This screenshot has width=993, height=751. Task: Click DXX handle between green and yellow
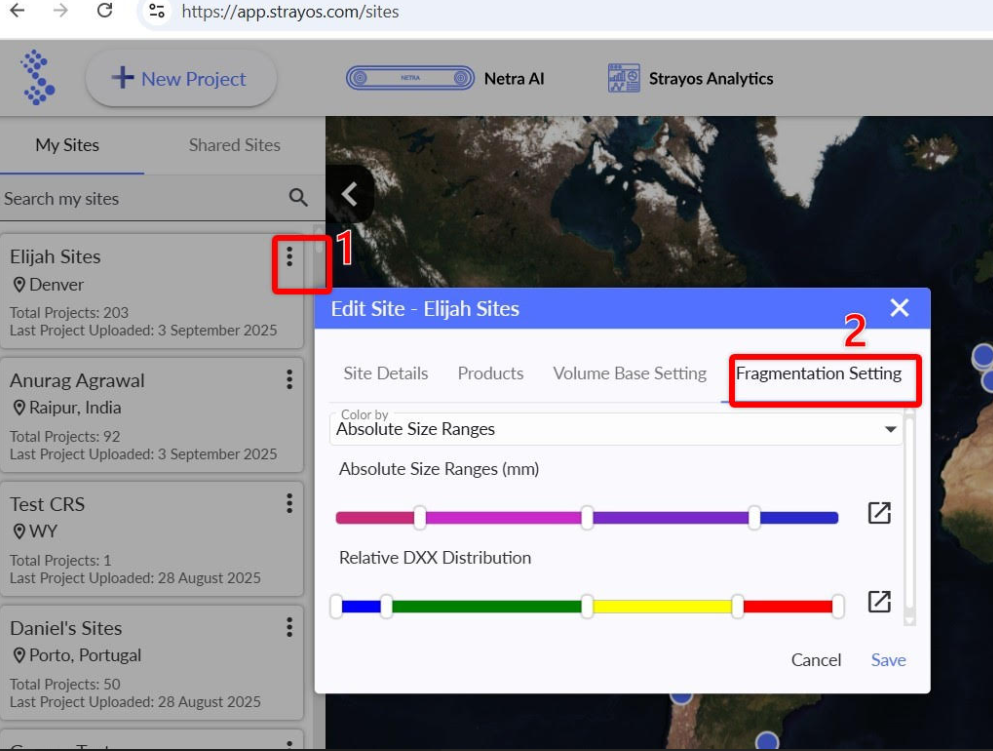(587, 606)
